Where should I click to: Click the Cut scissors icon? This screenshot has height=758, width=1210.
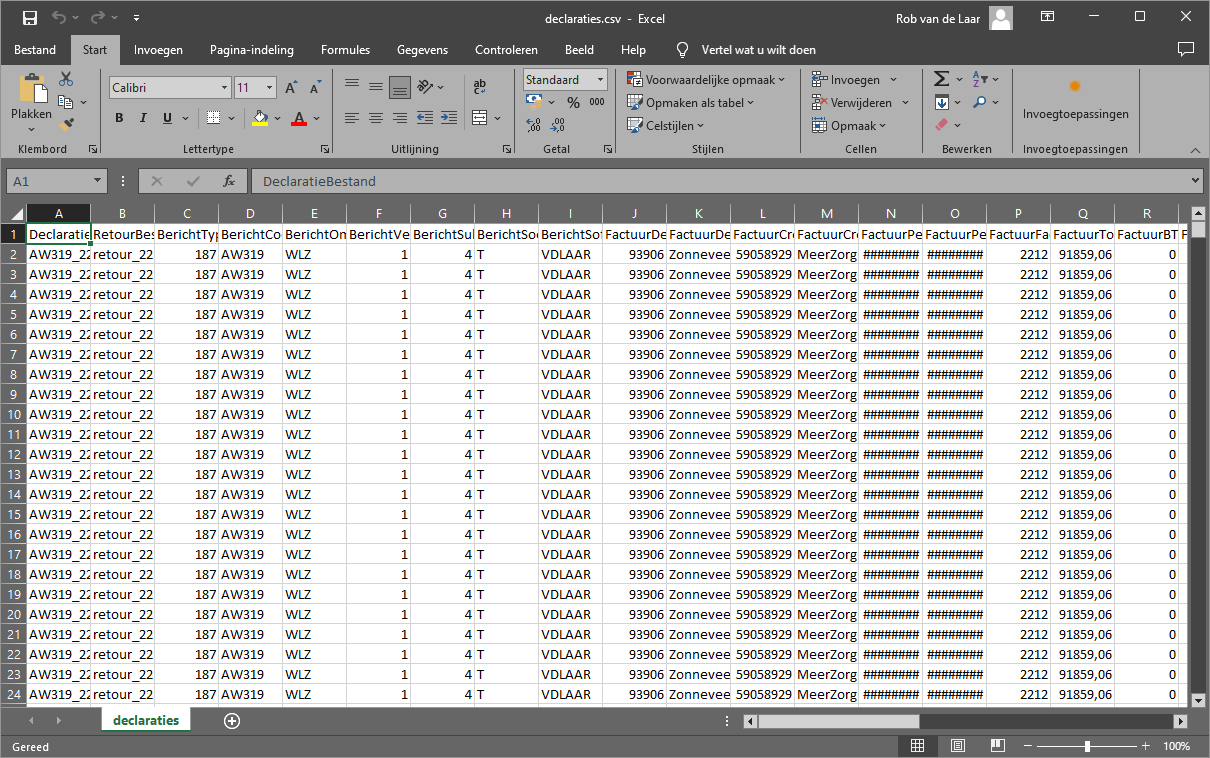point(66,79)
